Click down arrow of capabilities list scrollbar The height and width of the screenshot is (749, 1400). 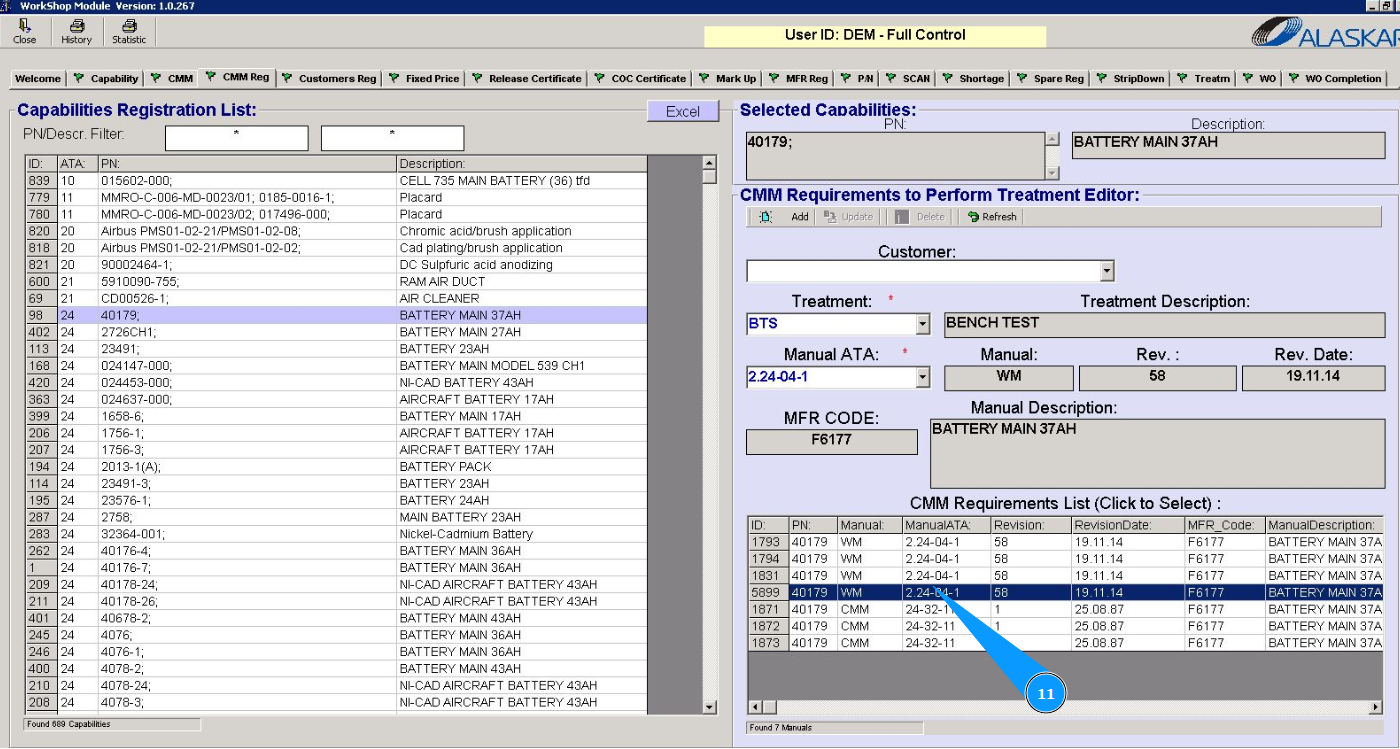[x=709, y=707]
